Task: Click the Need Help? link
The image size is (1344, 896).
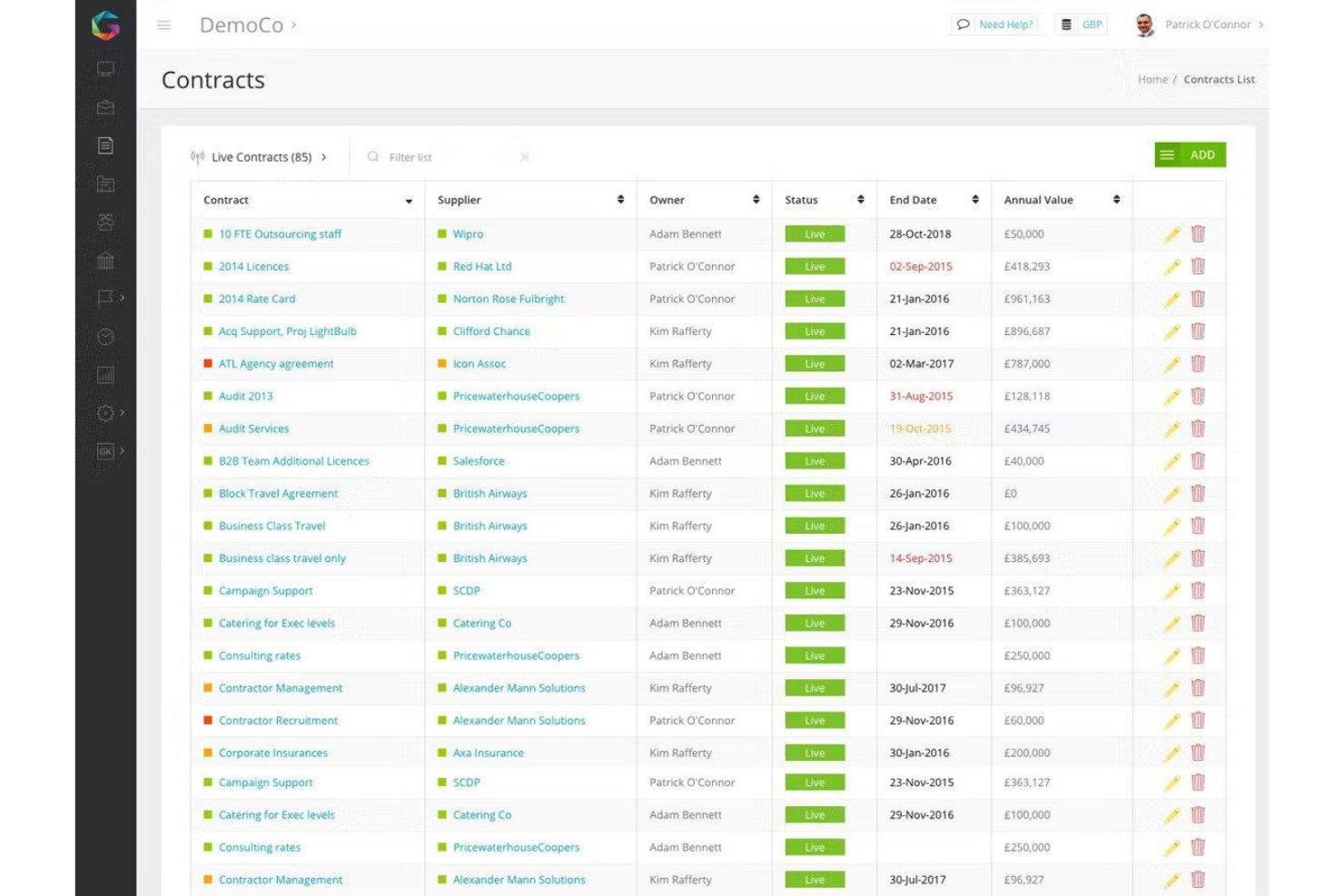Action: point(1005,25)
